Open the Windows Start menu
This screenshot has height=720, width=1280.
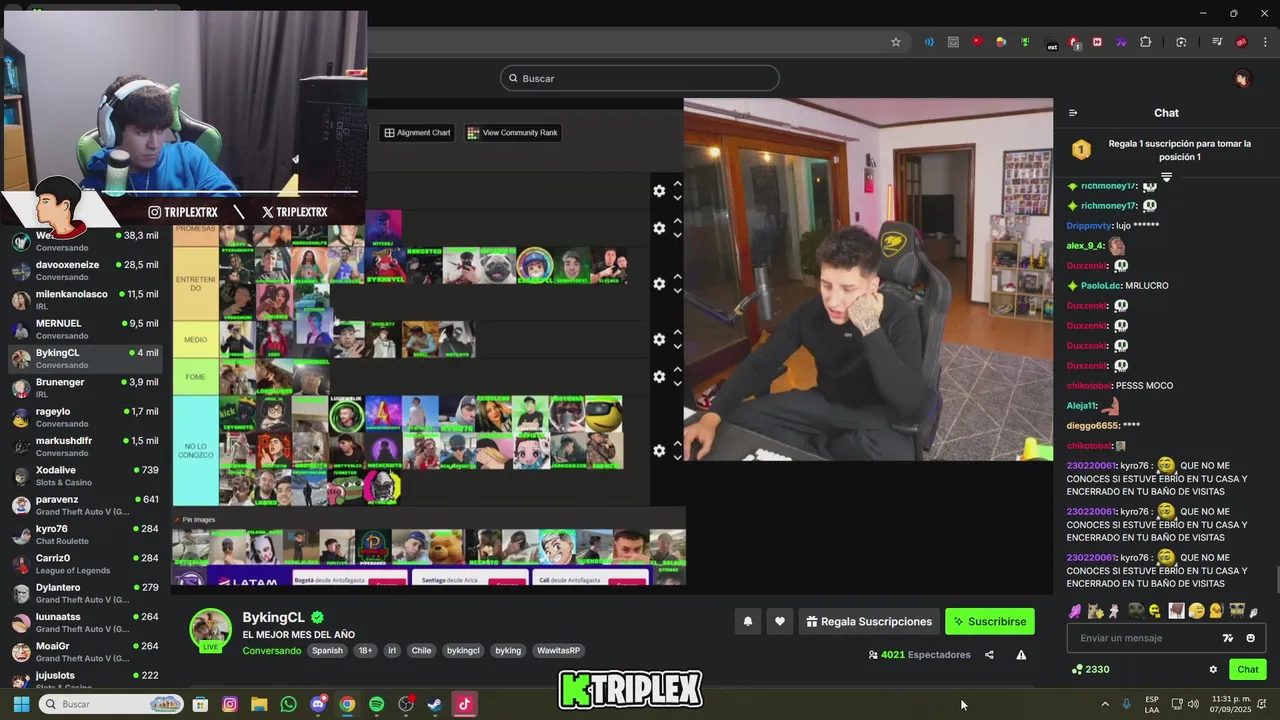click(x=21, y=704)
